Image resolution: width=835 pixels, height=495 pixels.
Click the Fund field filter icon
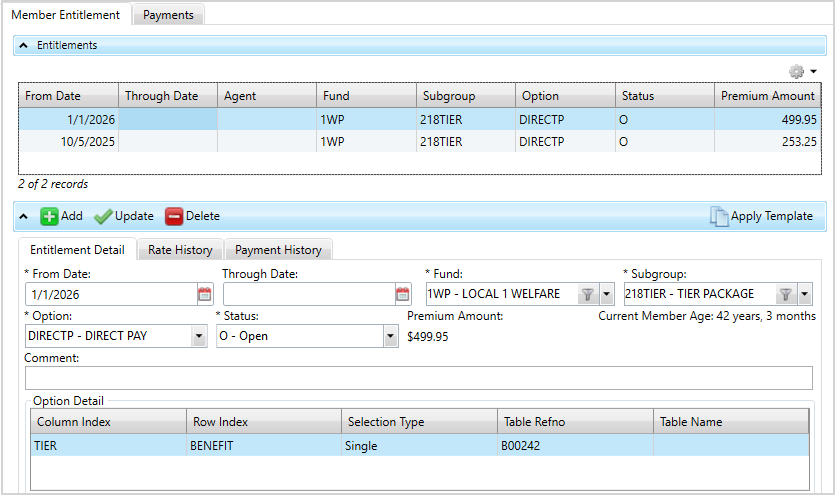tap(587, 294)
